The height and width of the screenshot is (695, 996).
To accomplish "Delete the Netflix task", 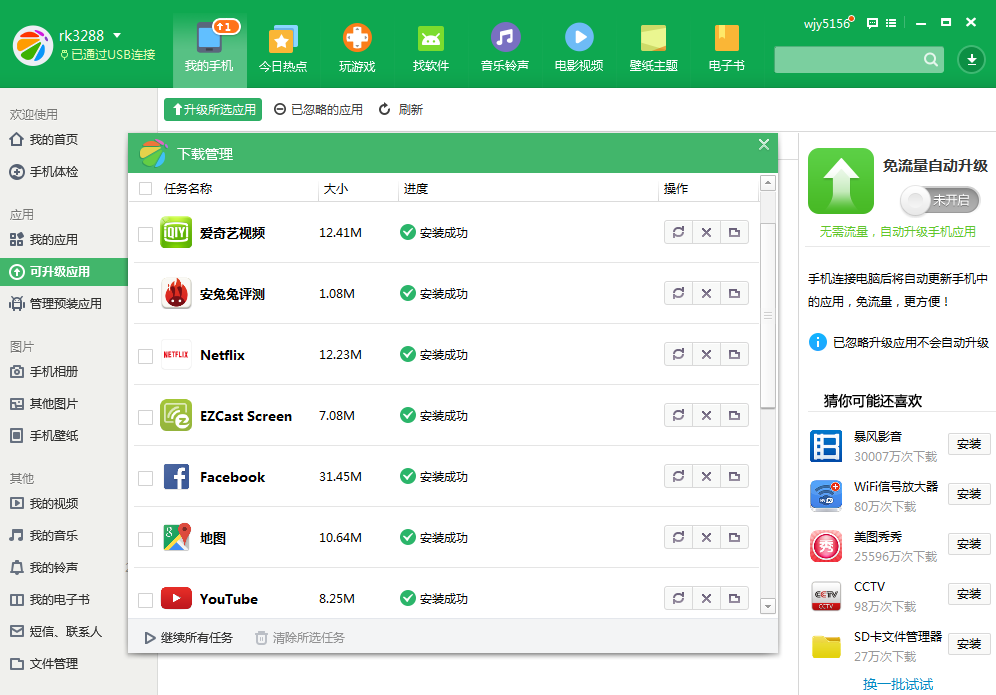I will [706, 354].
